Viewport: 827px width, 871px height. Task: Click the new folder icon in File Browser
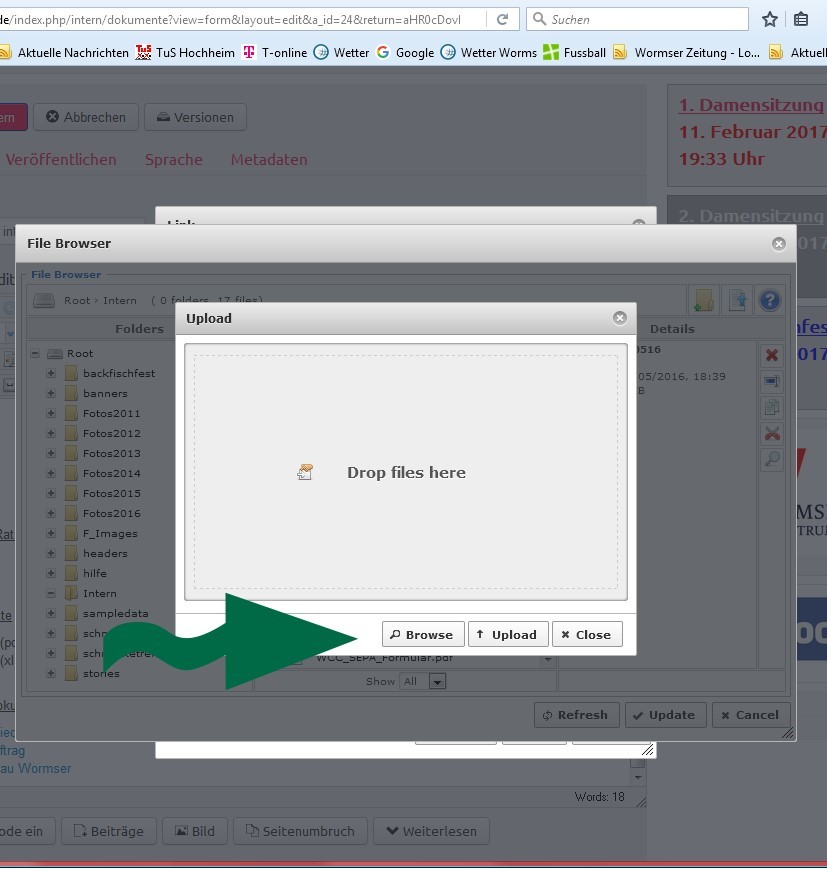click(x=704, y=300)
